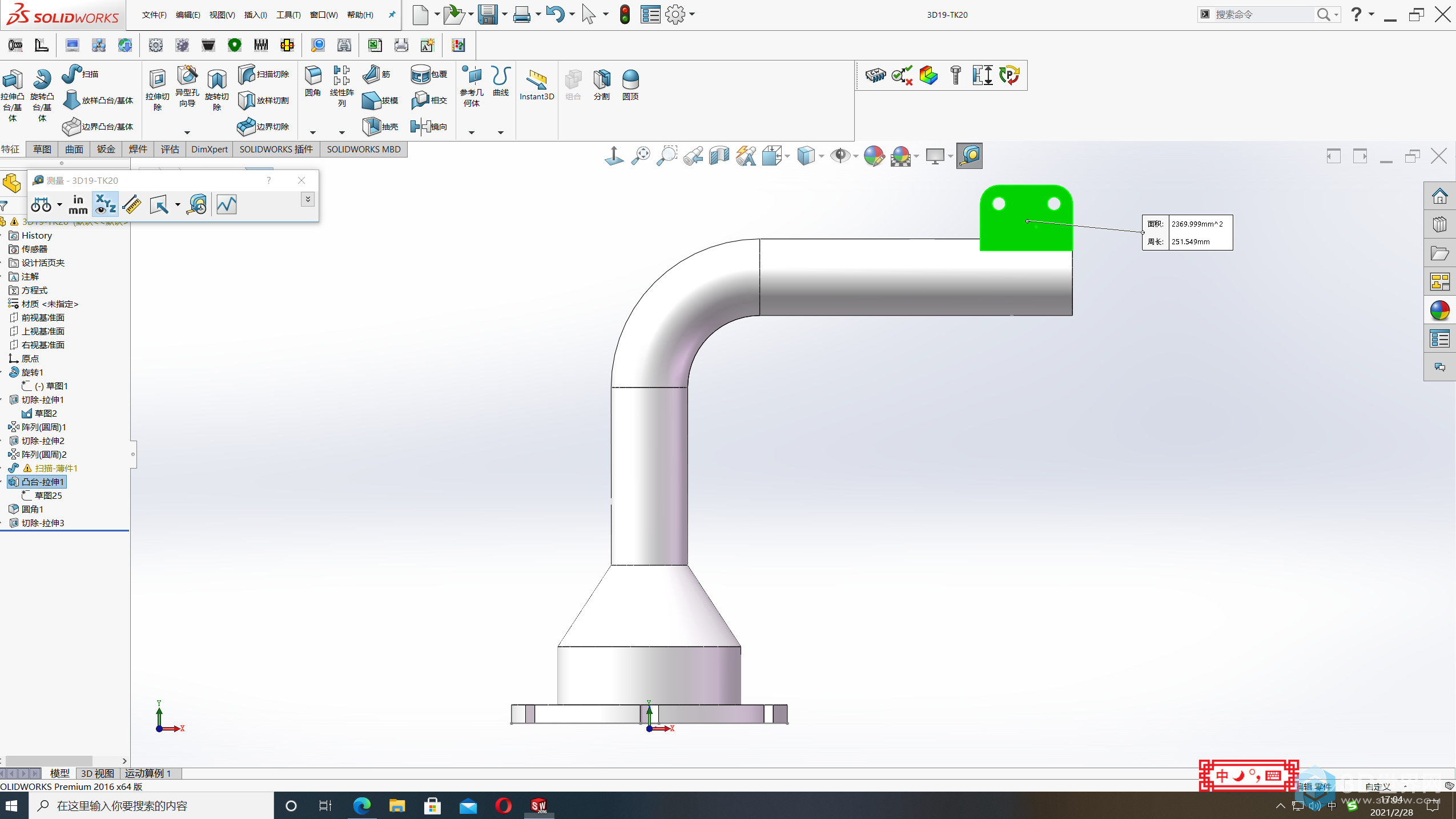1456x819 pixels.
Task: Open the 插入(I) menu
Action: (255, 15)
